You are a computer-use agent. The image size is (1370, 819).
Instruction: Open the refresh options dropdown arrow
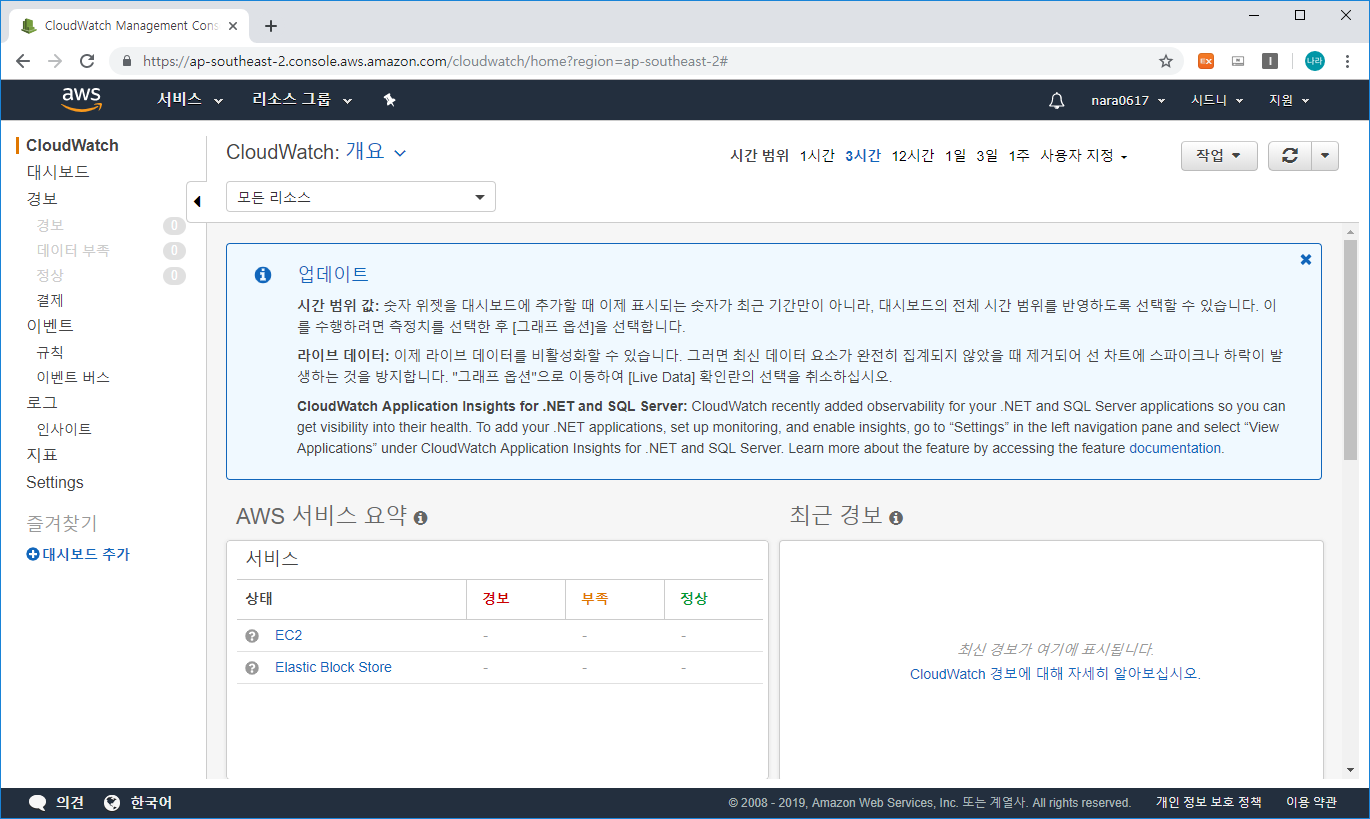[1324, 155]
